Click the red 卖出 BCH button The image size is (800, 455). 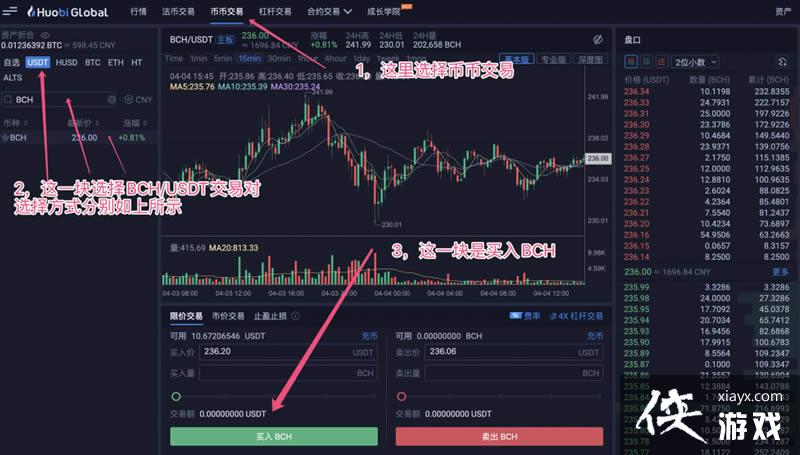[499, 437]
